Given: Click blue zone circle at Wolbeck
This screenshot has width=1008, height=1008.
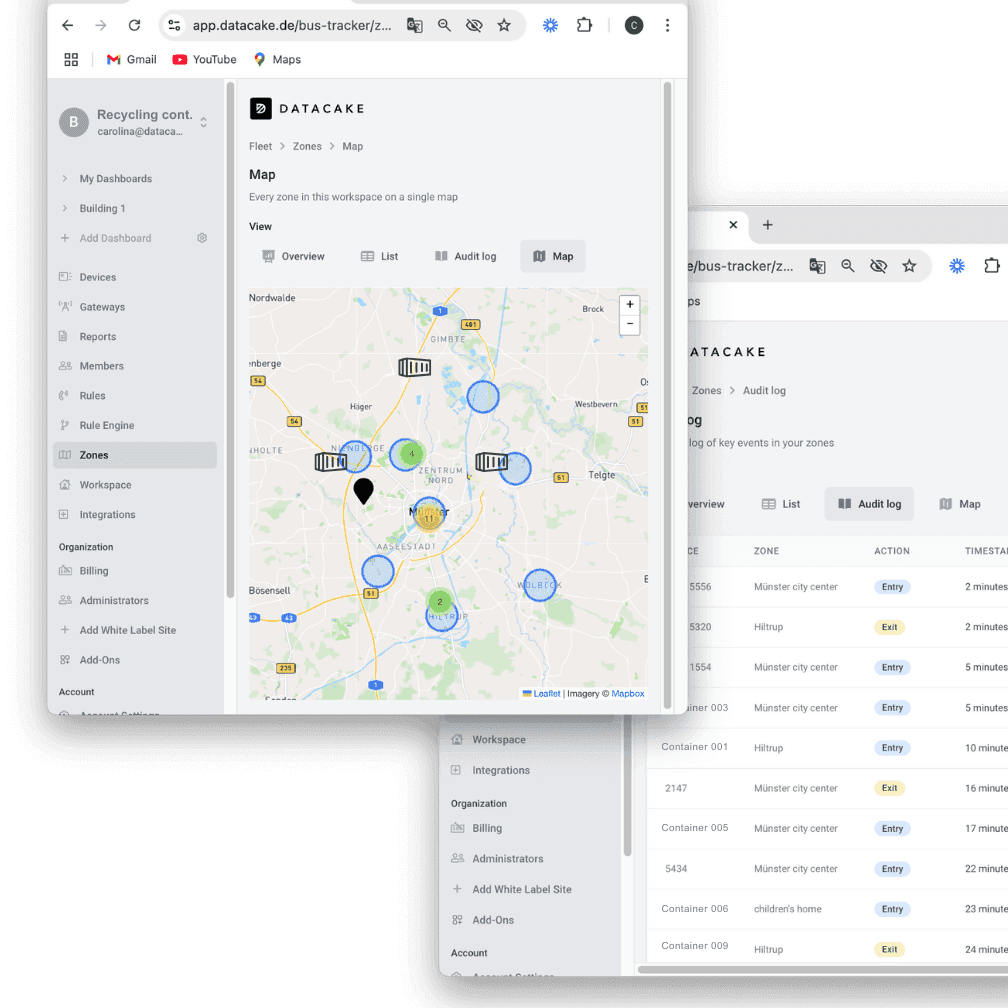Looking at the screenshot, I should coord(540,585).
